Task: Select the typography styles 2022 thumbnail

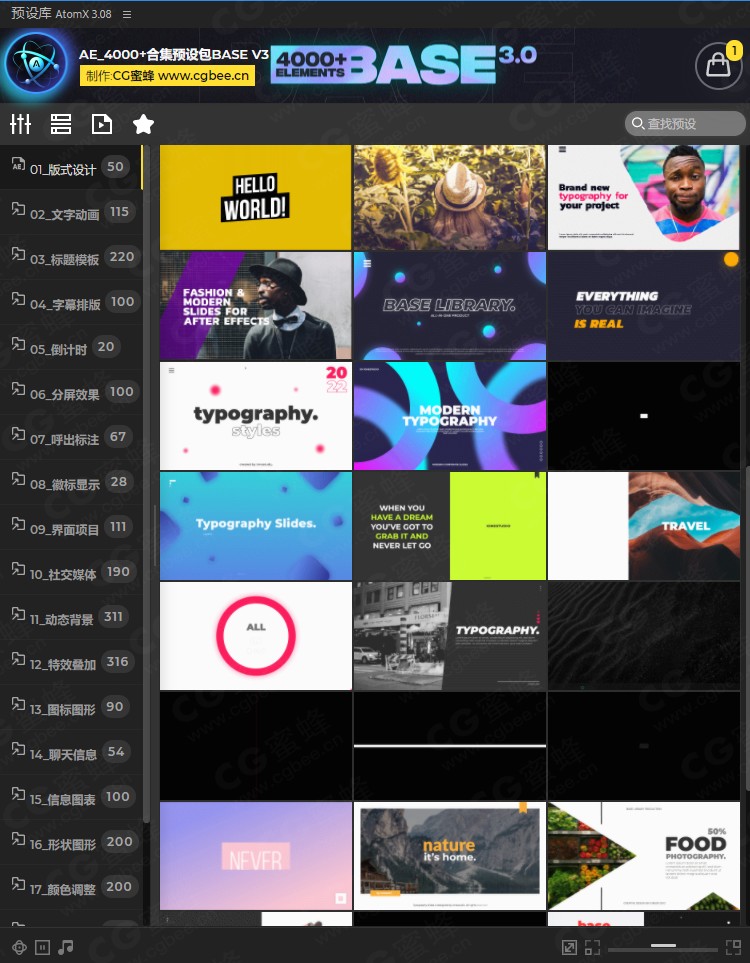Action: click(256, 416)
